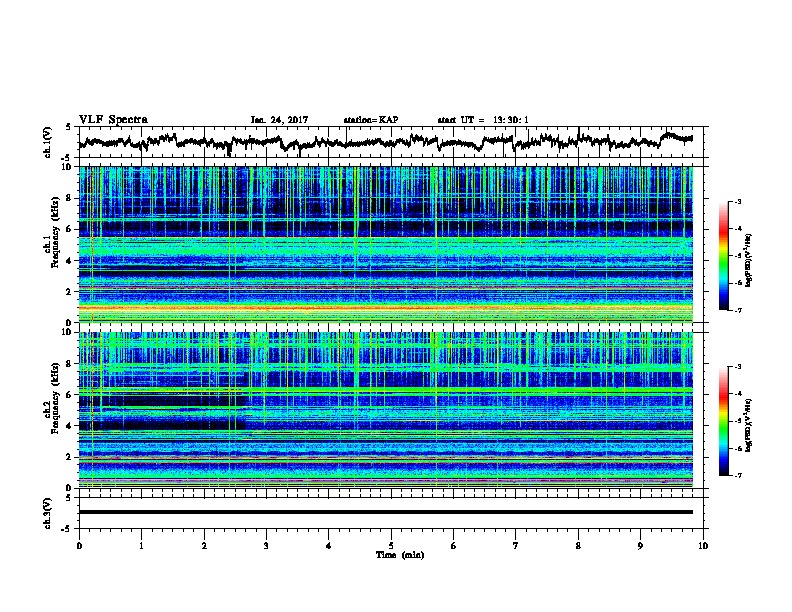Click the "-3" label on the ch.1 colorbar
Image resolution: width=792 pixels, height=612 pixels.
click(737, 201)
